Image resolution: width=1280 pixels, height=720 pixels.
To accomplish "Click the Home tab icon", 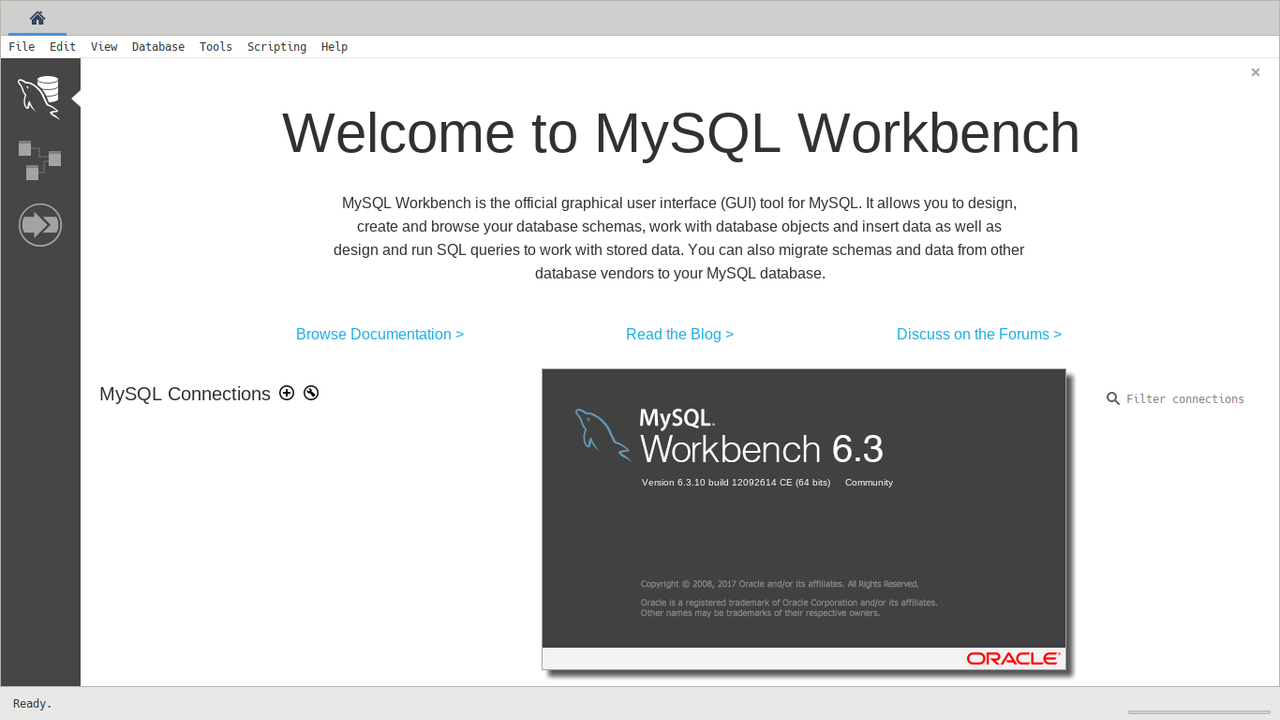I will (x=37, y=18).
